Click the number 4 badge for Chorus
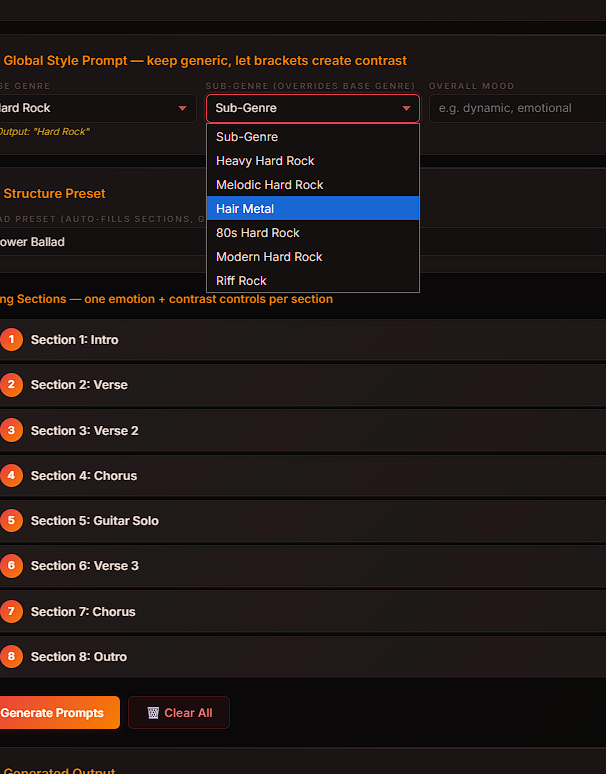The image size is (606, 774). coord(11,475)
